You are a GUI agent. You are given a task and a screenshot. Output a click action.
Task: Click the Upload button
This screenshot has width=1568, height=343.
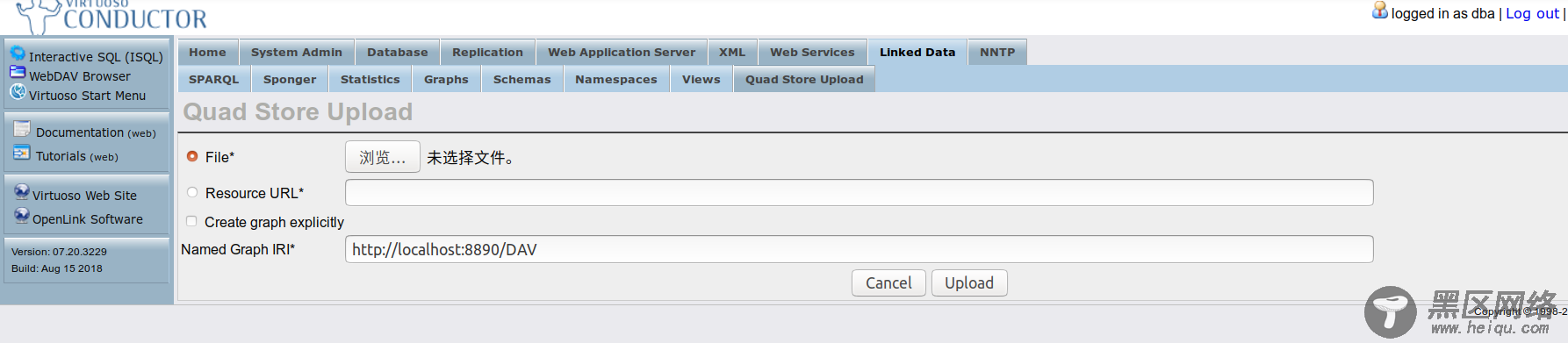coord(969,282)
